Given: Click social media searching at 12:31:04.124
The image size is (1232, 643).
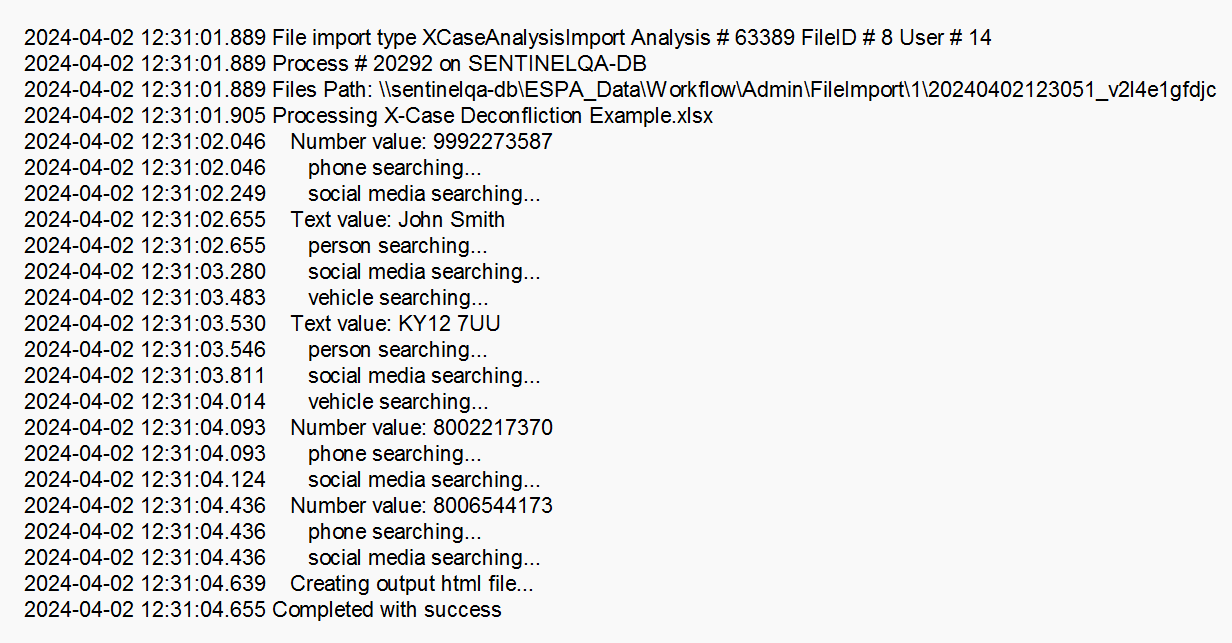Looking at the screenshot, I should [424, 480].
